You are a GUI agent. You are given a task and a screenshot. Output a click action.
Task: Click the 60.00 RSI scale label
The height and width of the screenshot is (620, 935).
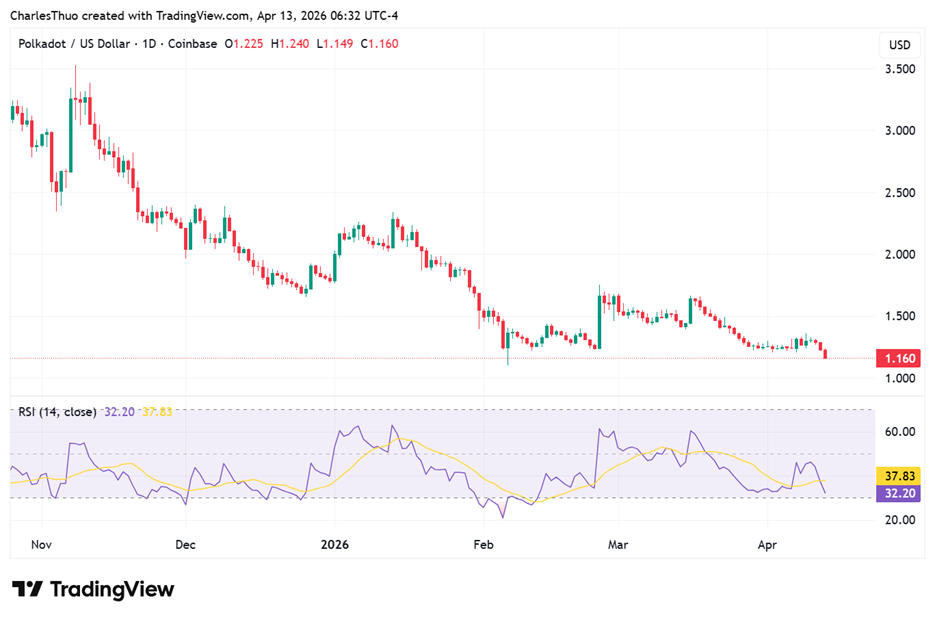(899, 432)
